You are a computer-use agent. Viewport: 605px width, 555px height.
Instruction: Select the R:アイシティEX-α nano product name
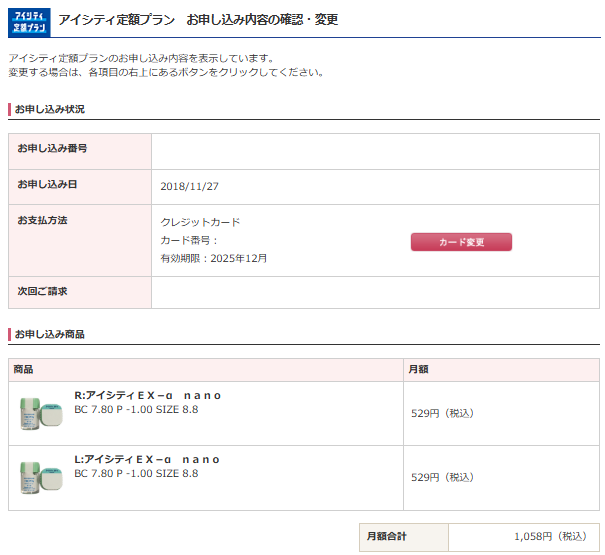[148, 395]
